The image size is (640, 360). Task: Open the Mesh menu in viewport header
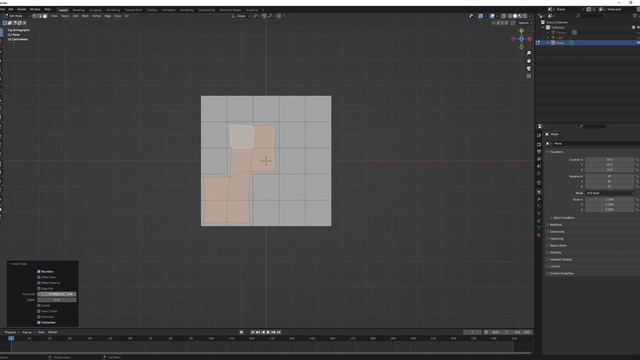(85, 16)
